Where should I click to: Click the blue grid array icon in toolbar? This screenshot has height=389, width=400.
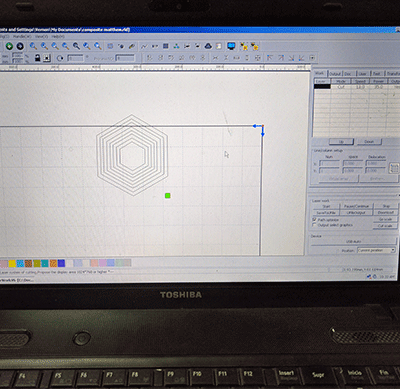coord(166,46)
